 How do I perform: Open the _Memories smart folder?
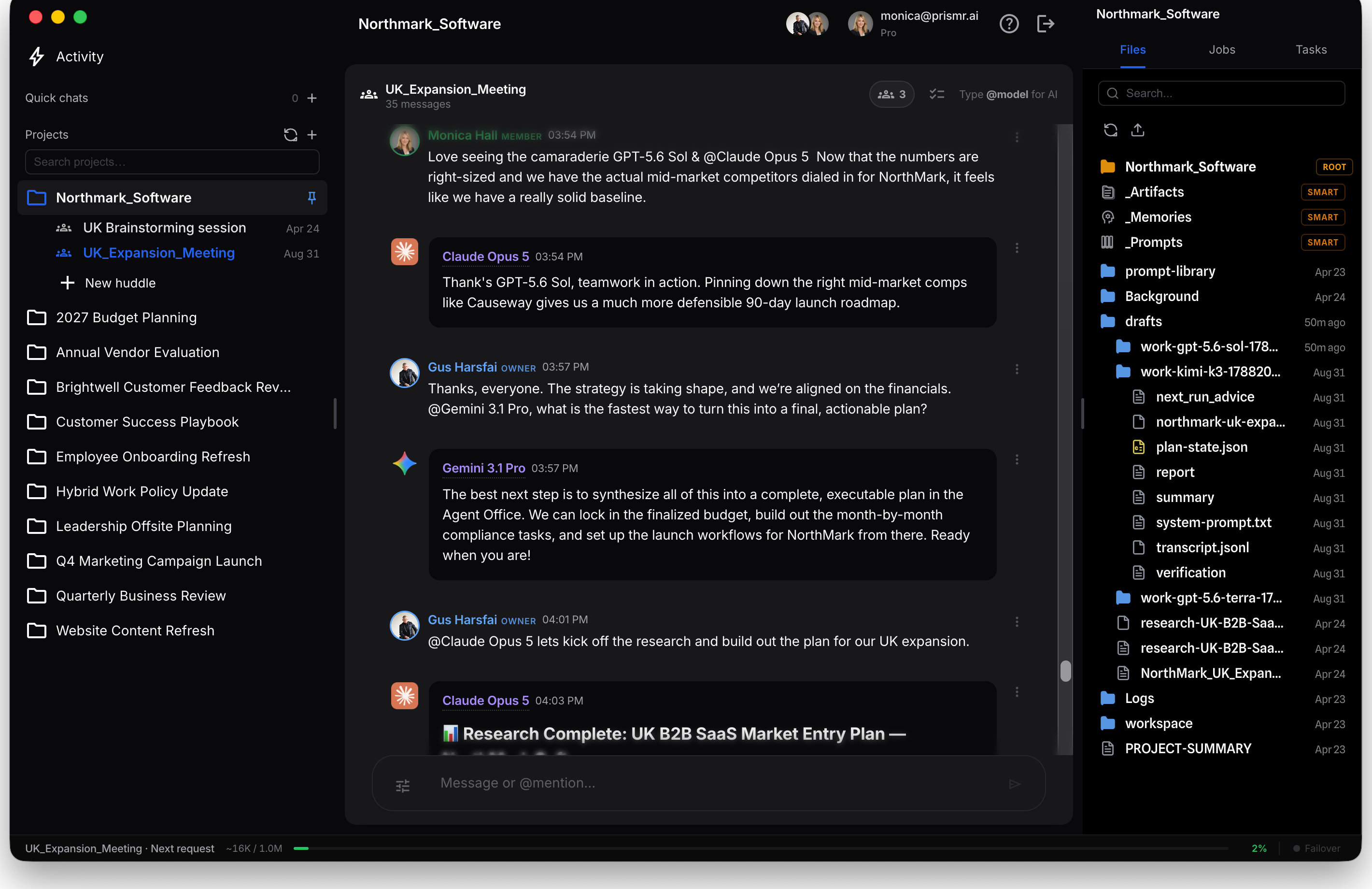[1222, 217]
